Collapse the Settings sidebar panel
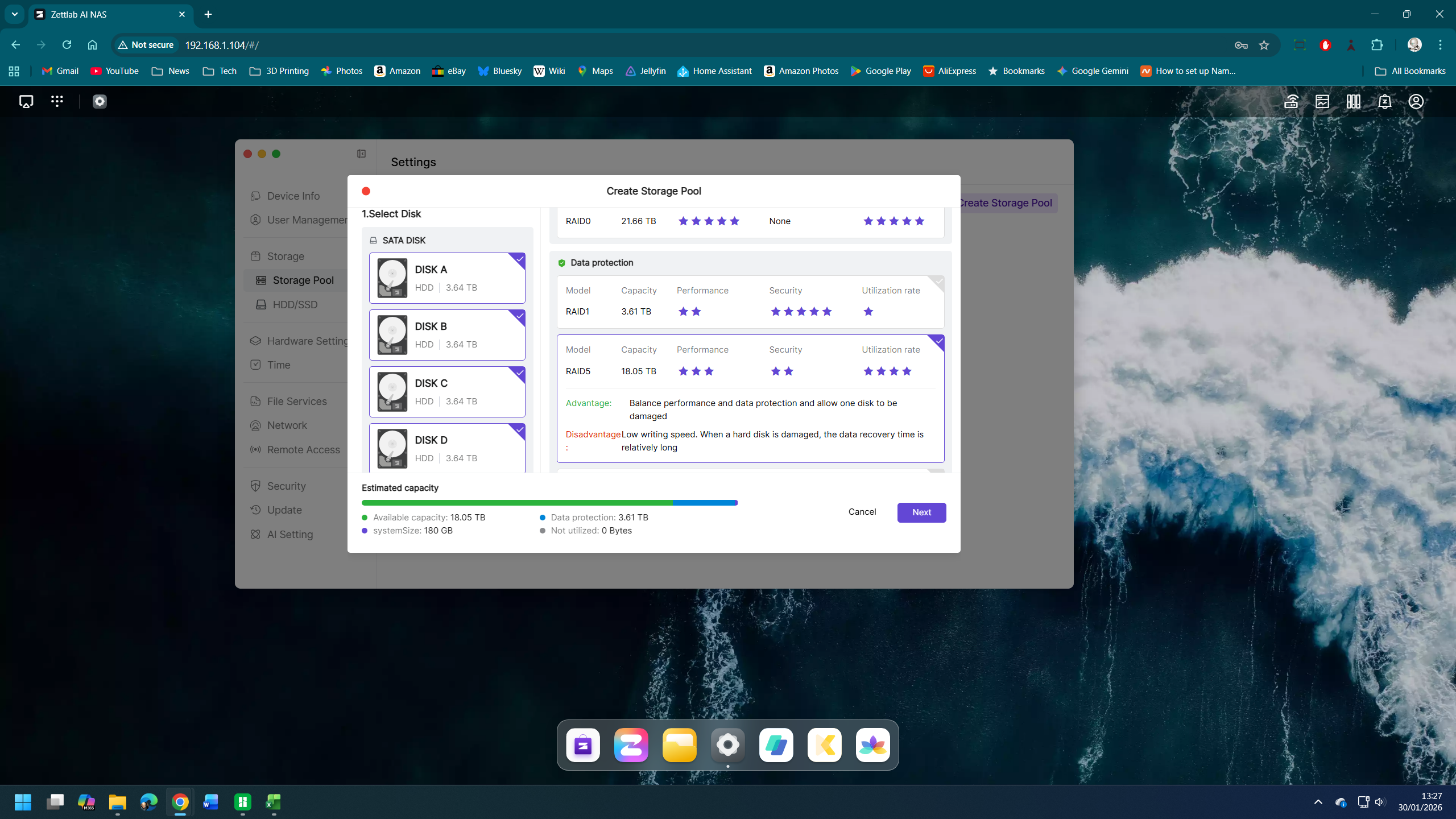Screen dimensions: 1456x819 (361, 154)
